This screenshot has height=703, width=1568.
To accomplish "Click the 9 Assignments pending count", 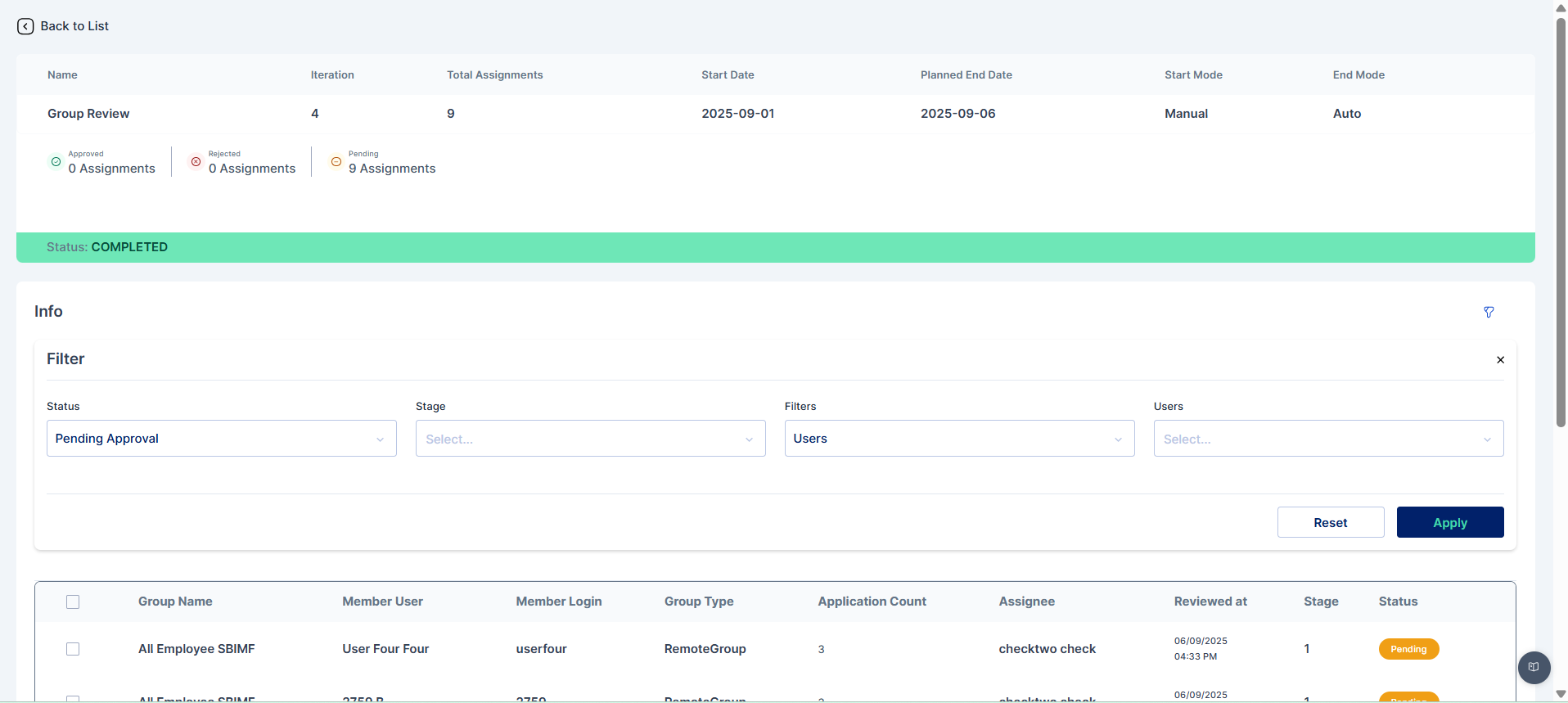I will point(392,169).
